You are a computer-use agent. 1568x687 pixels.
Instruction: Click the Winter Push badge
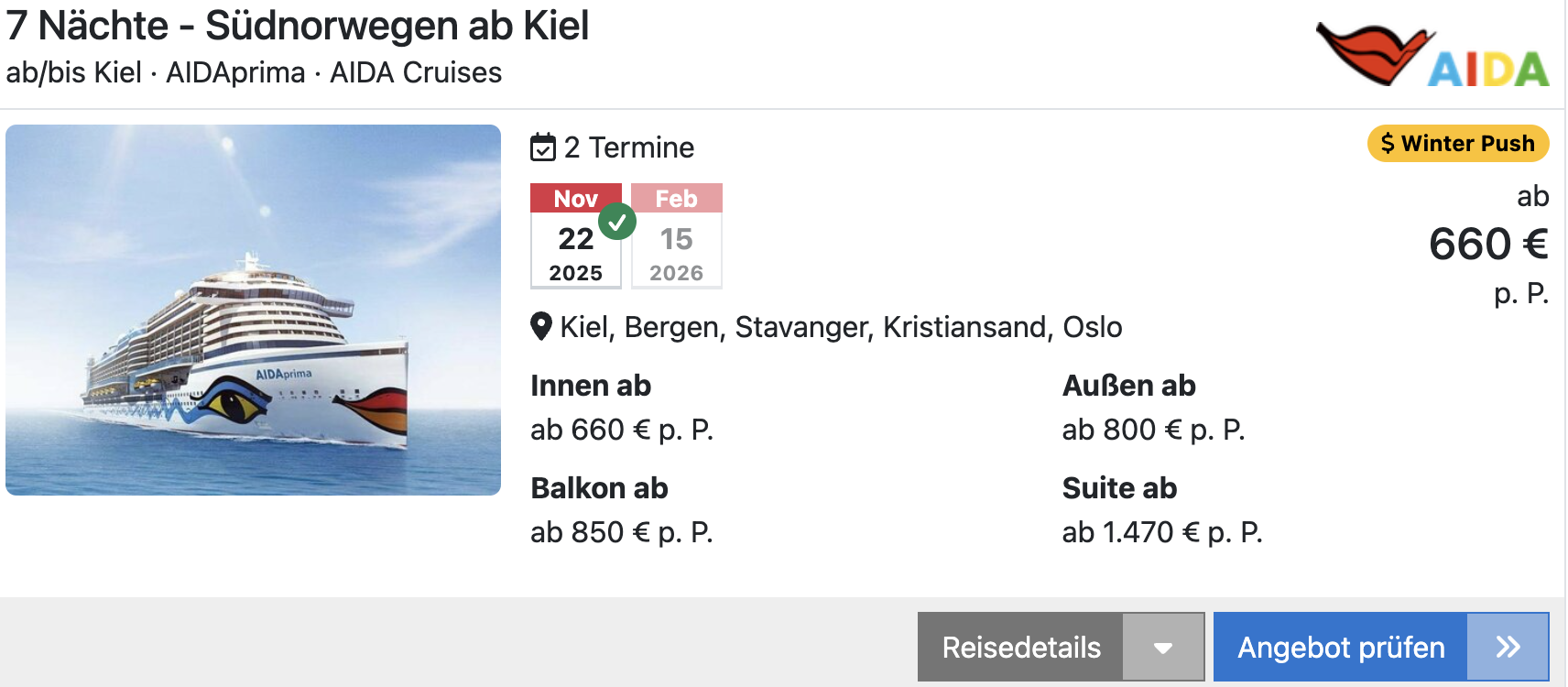click(x=1458, y=144)
